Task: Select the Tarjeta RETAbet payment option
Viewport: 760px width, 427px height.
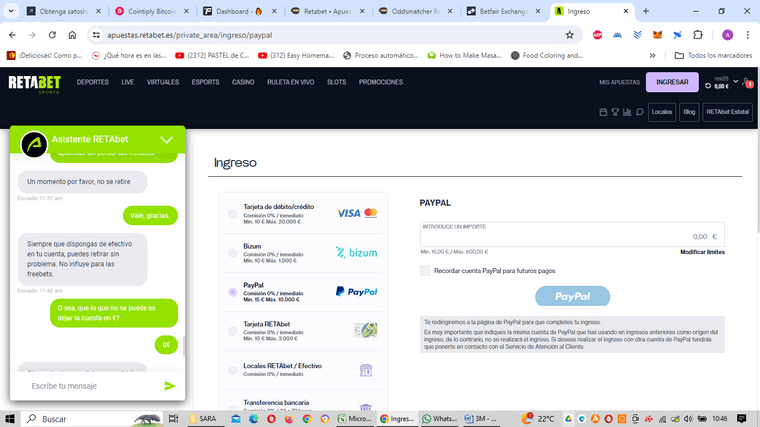Action: pyautogui.click(x=233, y=331)
